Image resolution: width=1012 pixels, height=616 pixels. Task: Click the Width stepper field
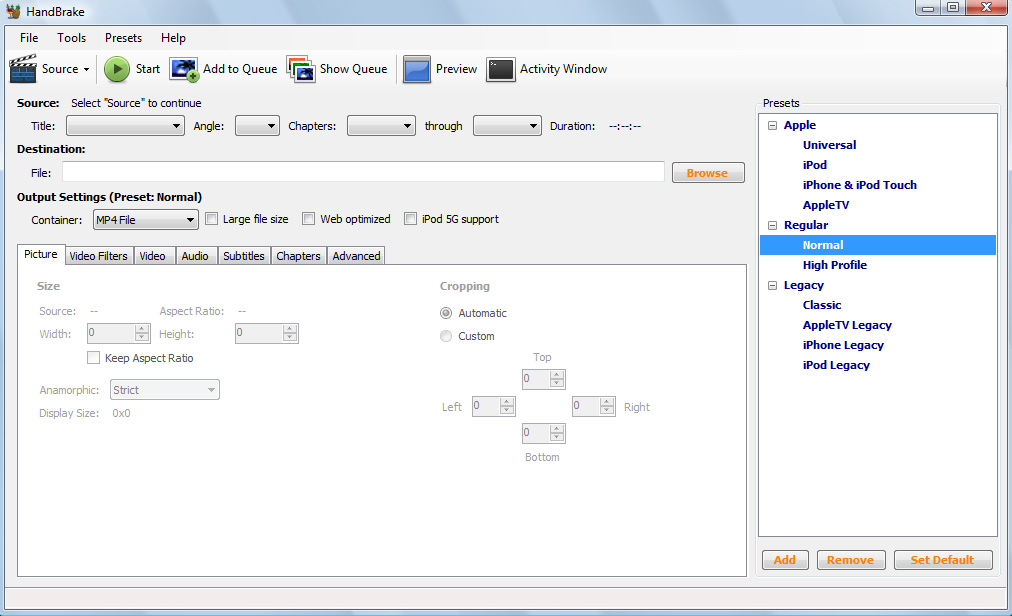pos(118,333)
